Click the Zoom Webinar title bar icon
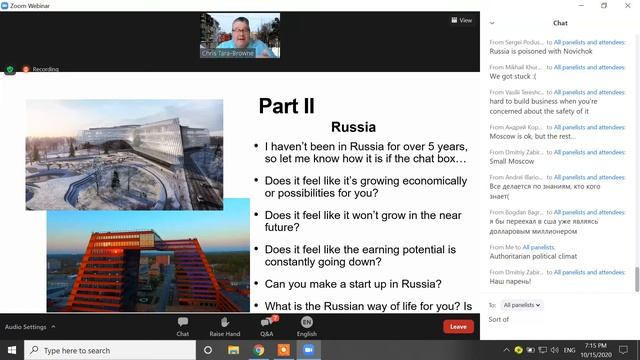The image size is (640, 360). 4,6
